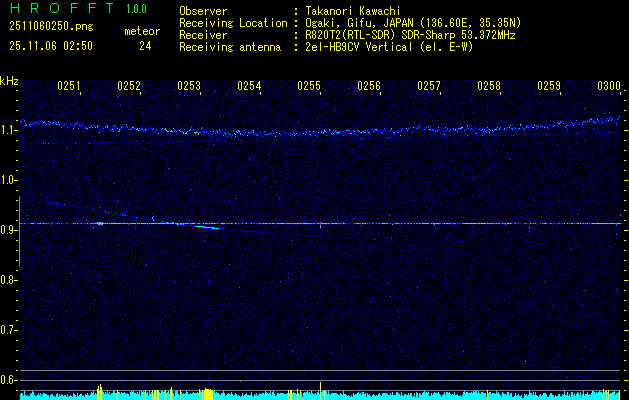This screenshot has height=400, width=629.
Task: Select the 0251 time label
Action: (x=69, y=87)
